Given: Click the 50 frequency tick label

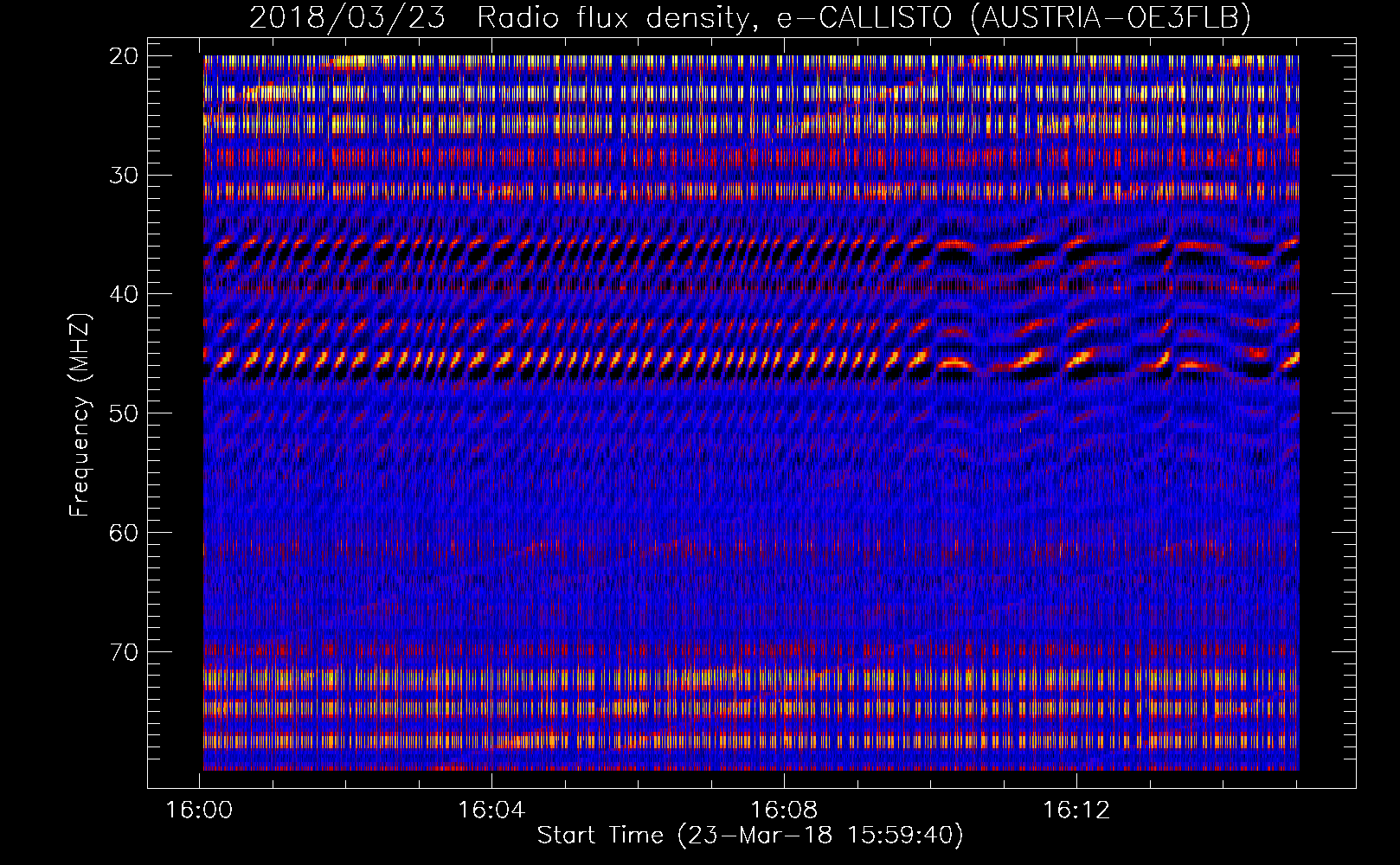Looking at the screenshot, I should click(125, 413).
